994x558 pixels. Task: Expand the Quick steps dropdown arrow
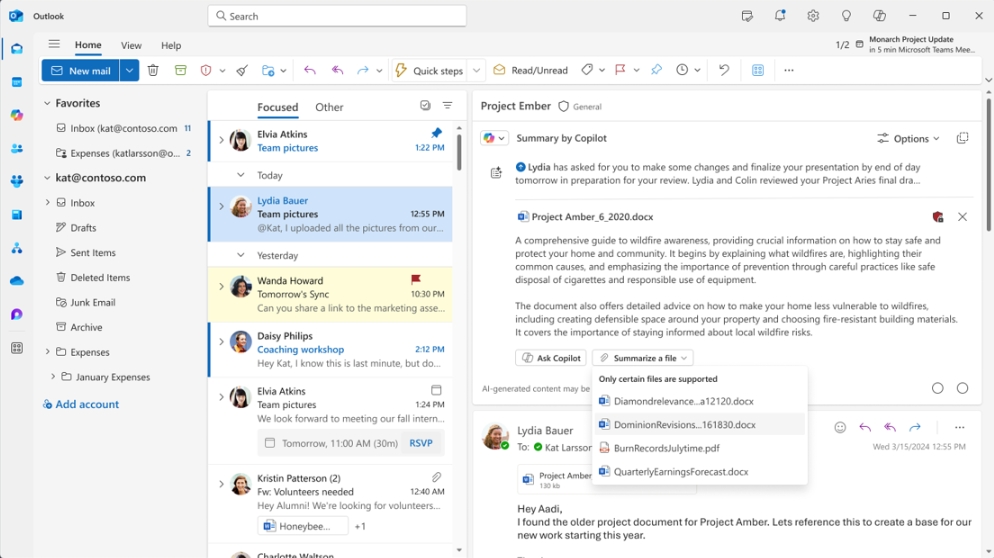pos(476,70)
